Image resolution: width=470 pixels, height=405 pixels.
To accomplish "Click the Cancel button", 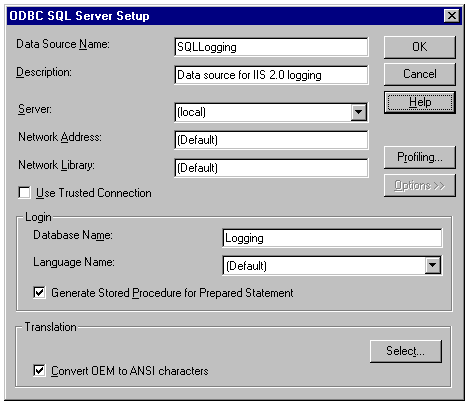I will [419, 74].
